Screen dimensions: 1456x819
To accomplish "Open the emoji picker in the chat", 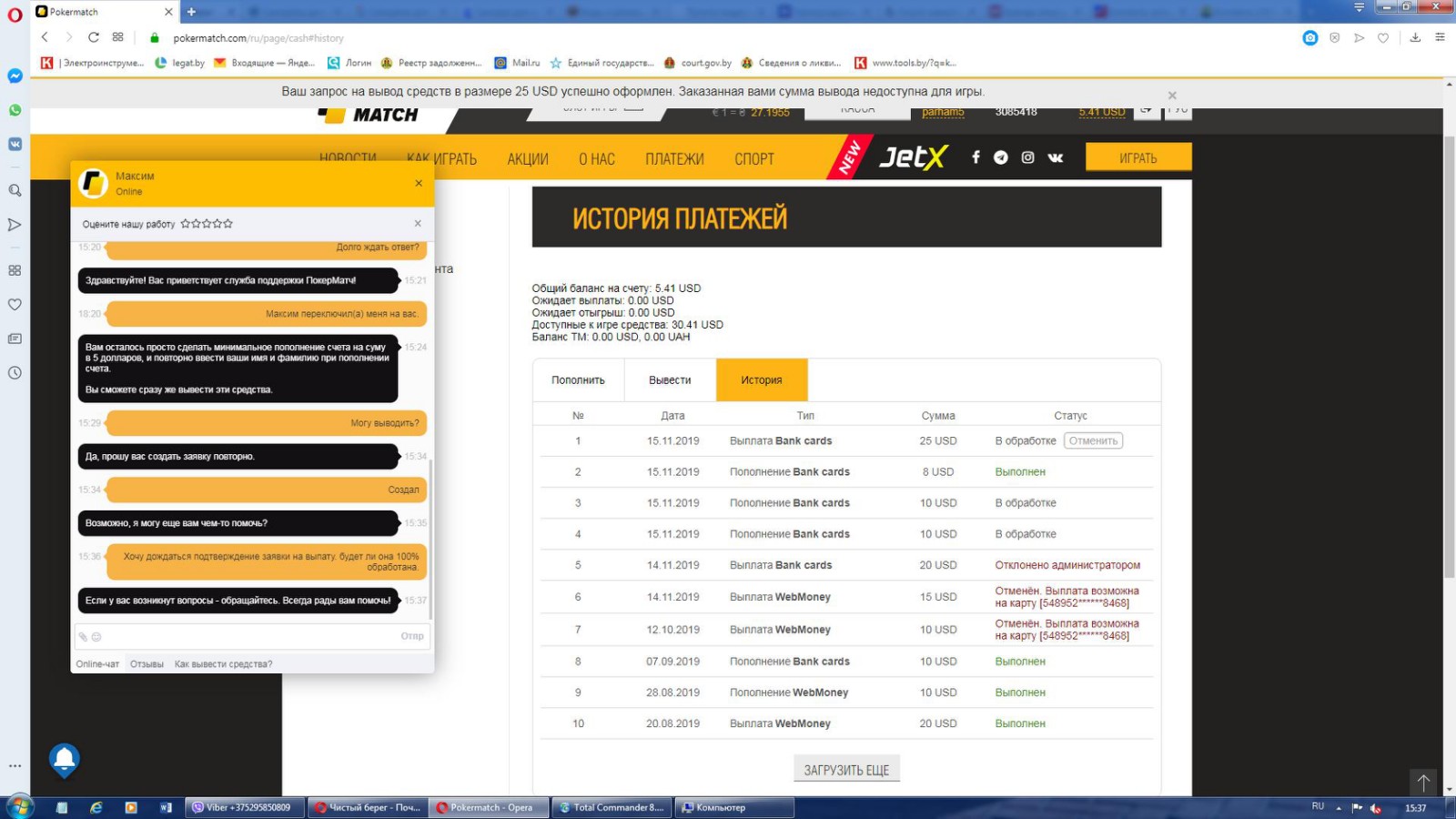I will (96, 637).
